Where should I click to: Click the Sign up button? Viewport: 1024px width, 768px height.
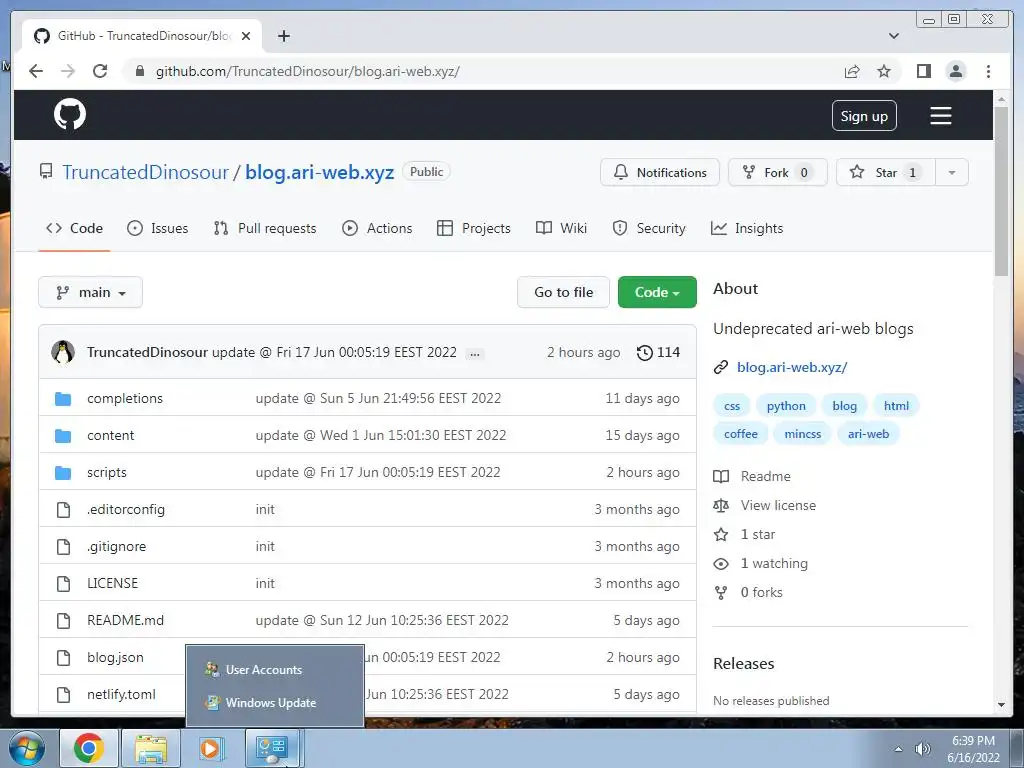[x=864, y=116]
